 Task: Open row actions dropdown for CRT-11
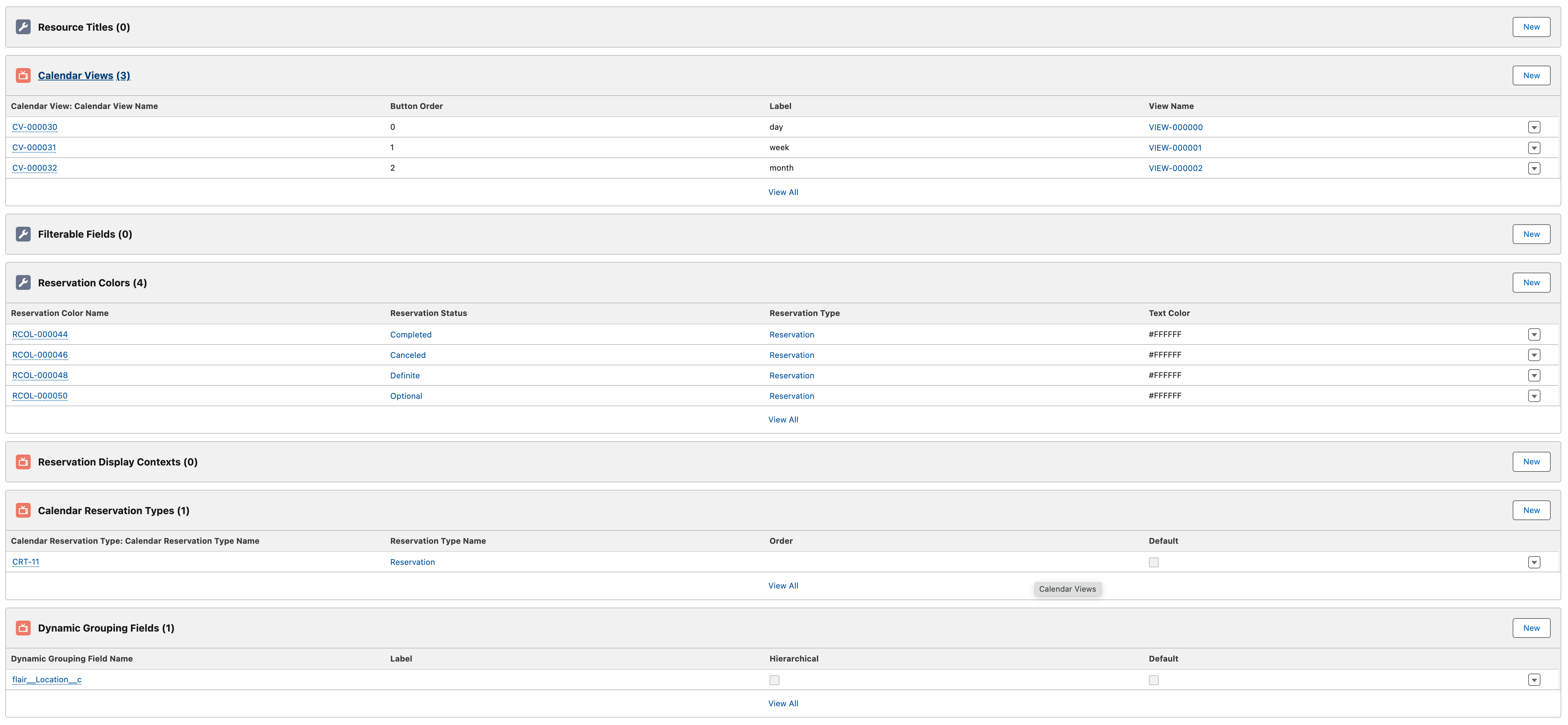(x=1534, y=562)
